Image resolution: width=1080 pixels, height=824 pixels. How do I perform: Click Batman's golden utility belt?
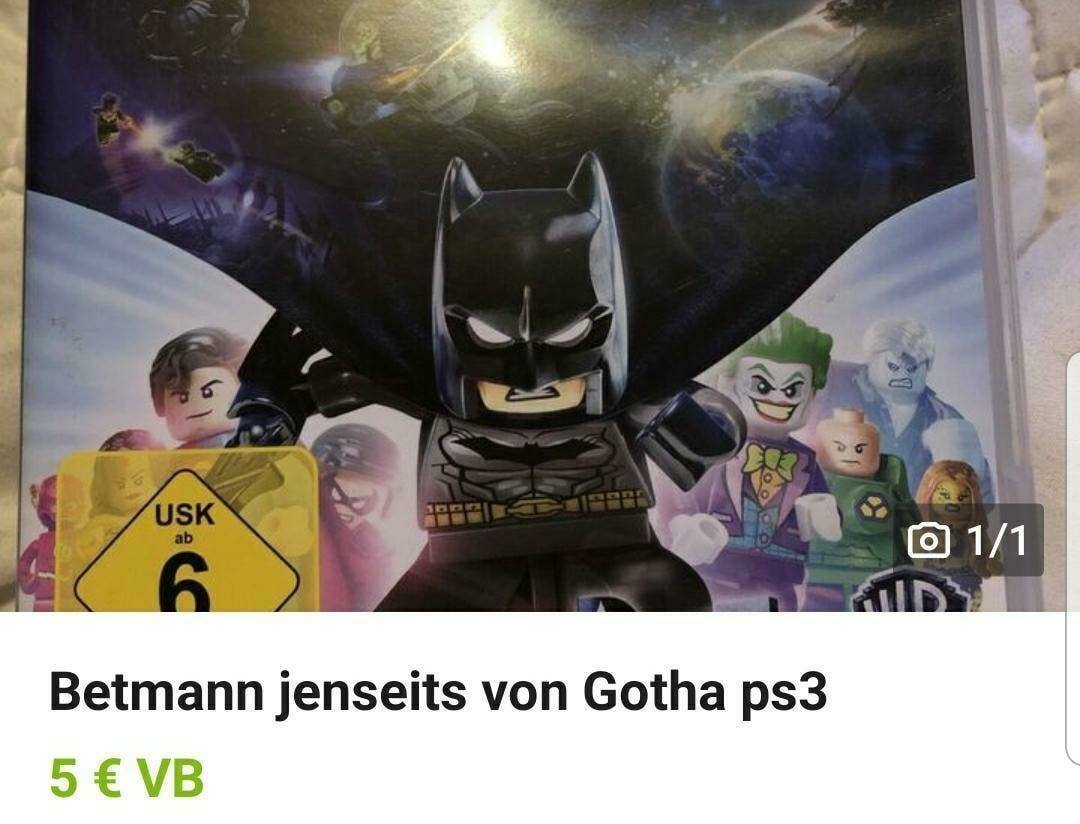(535, 508)
